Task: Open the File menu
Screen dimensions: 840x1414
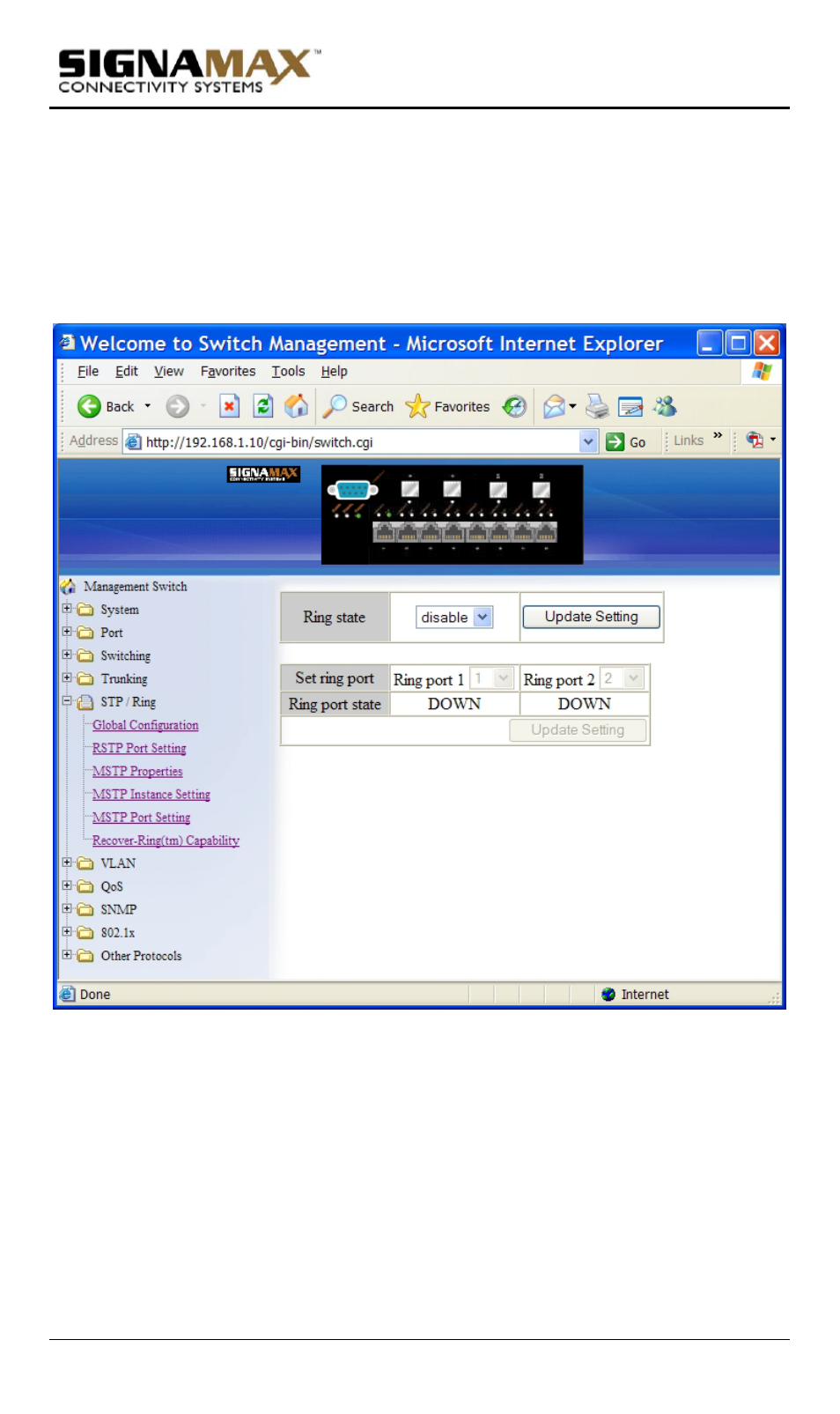Action: 88,372
